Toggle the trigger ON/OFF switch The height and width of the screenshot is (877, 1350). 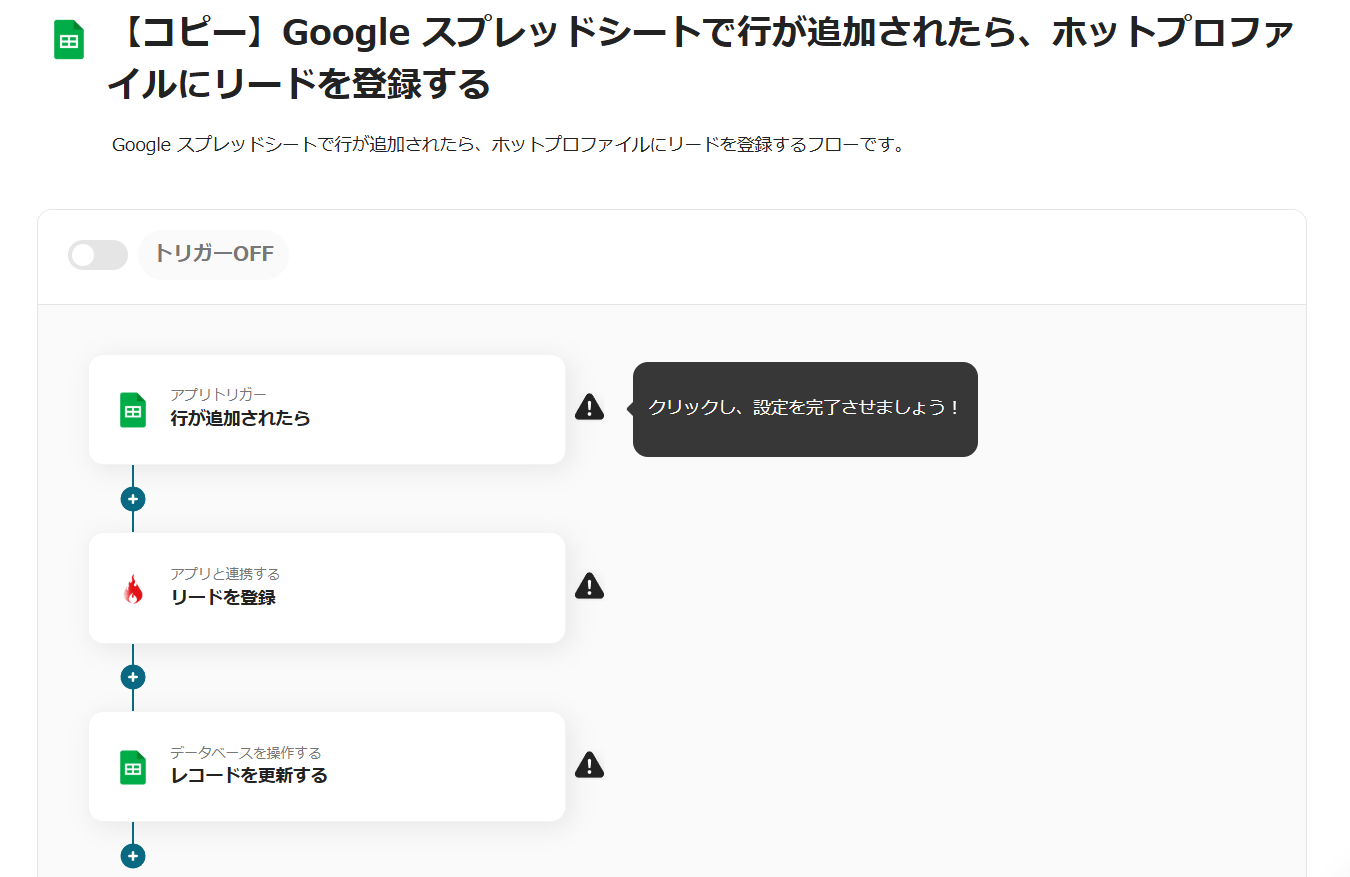(x=98, y=255)
